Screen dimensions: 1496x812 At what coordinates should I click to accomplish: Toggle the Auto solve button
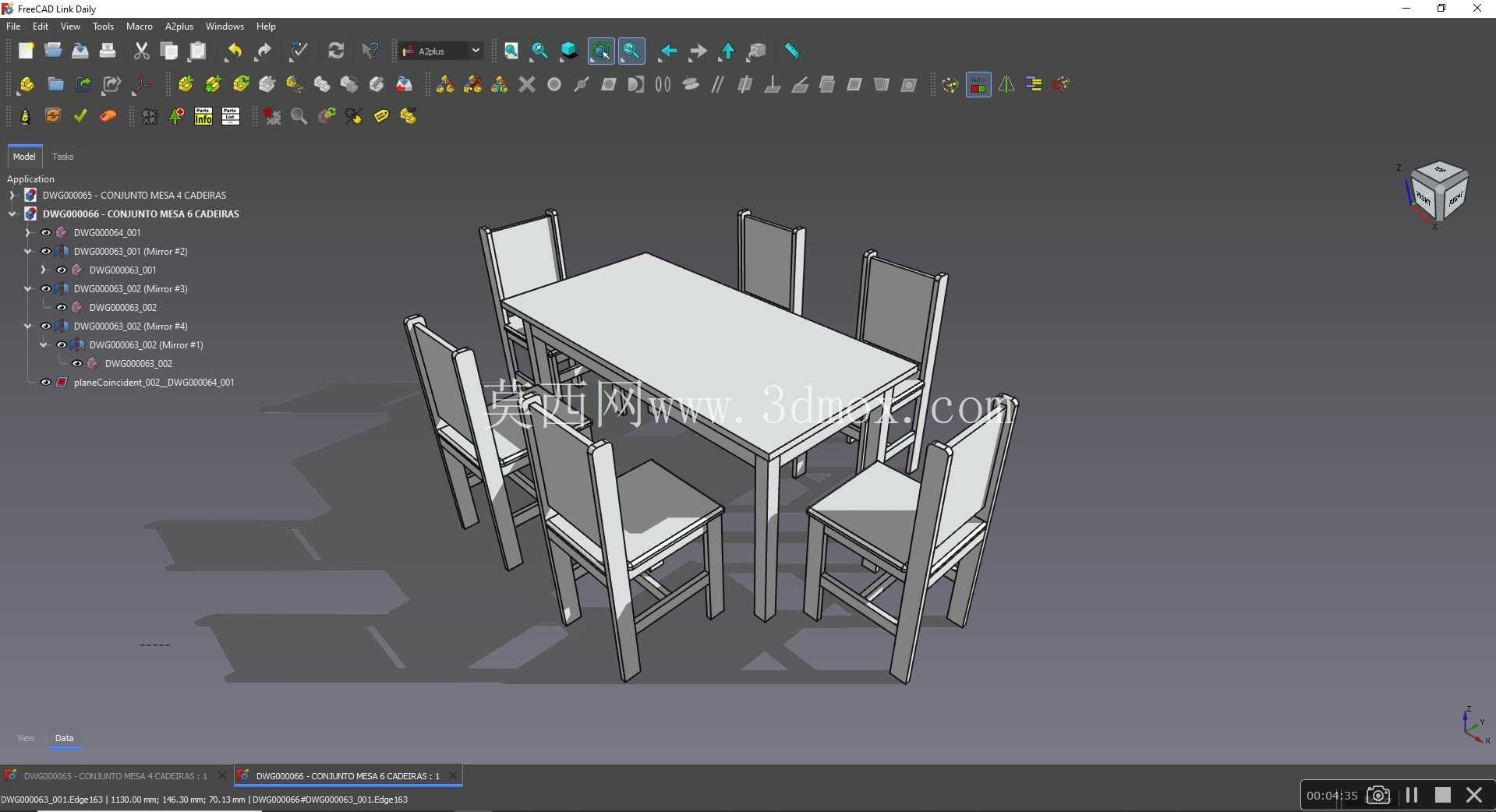(x=978, y=84)
